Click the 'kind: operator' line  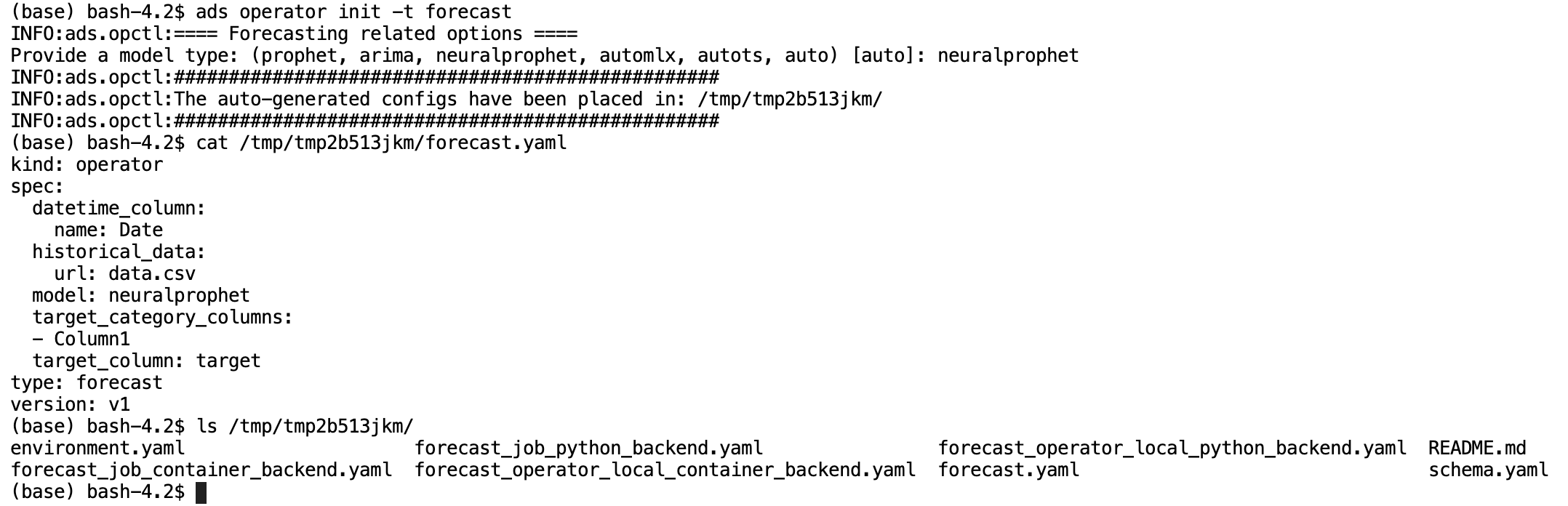pos(87,165)
